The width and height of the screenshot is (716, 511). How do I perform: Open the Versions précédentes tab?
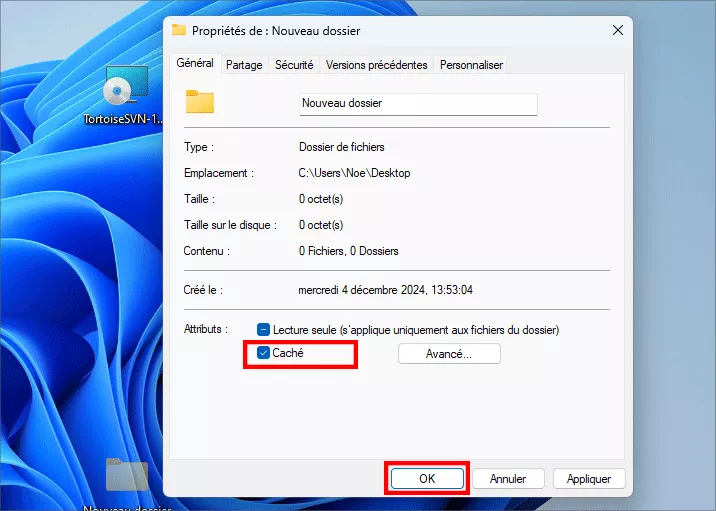click(x=376, y=65)
